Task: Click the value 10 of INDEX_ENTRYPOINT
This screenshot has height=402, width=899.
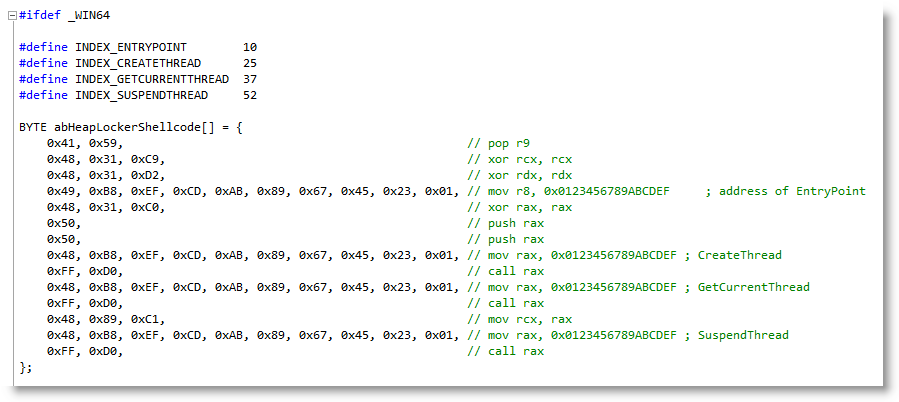Action: coord(249,48)
